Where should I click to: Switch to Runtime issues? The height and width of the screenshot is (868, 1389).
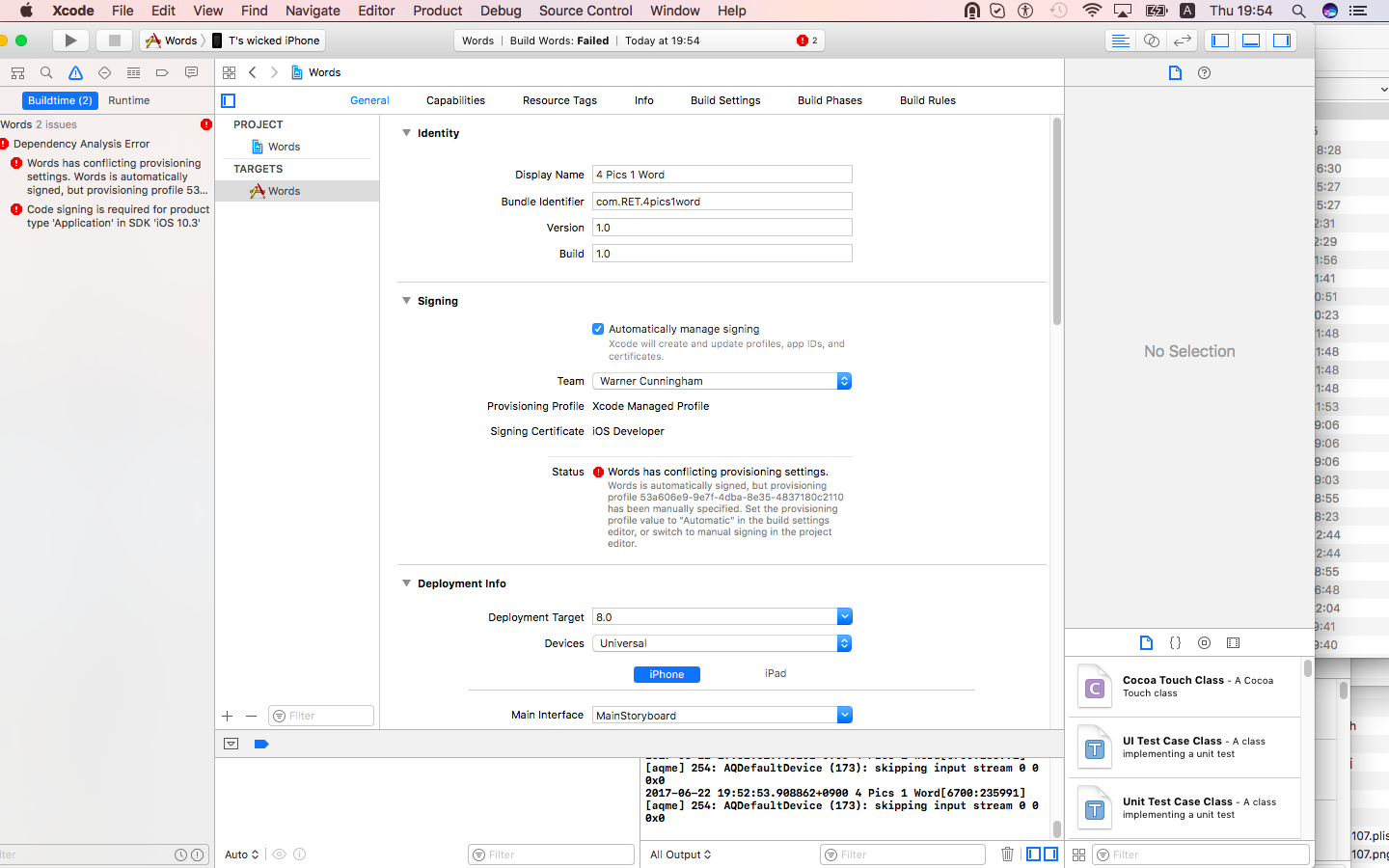(128, 100)
